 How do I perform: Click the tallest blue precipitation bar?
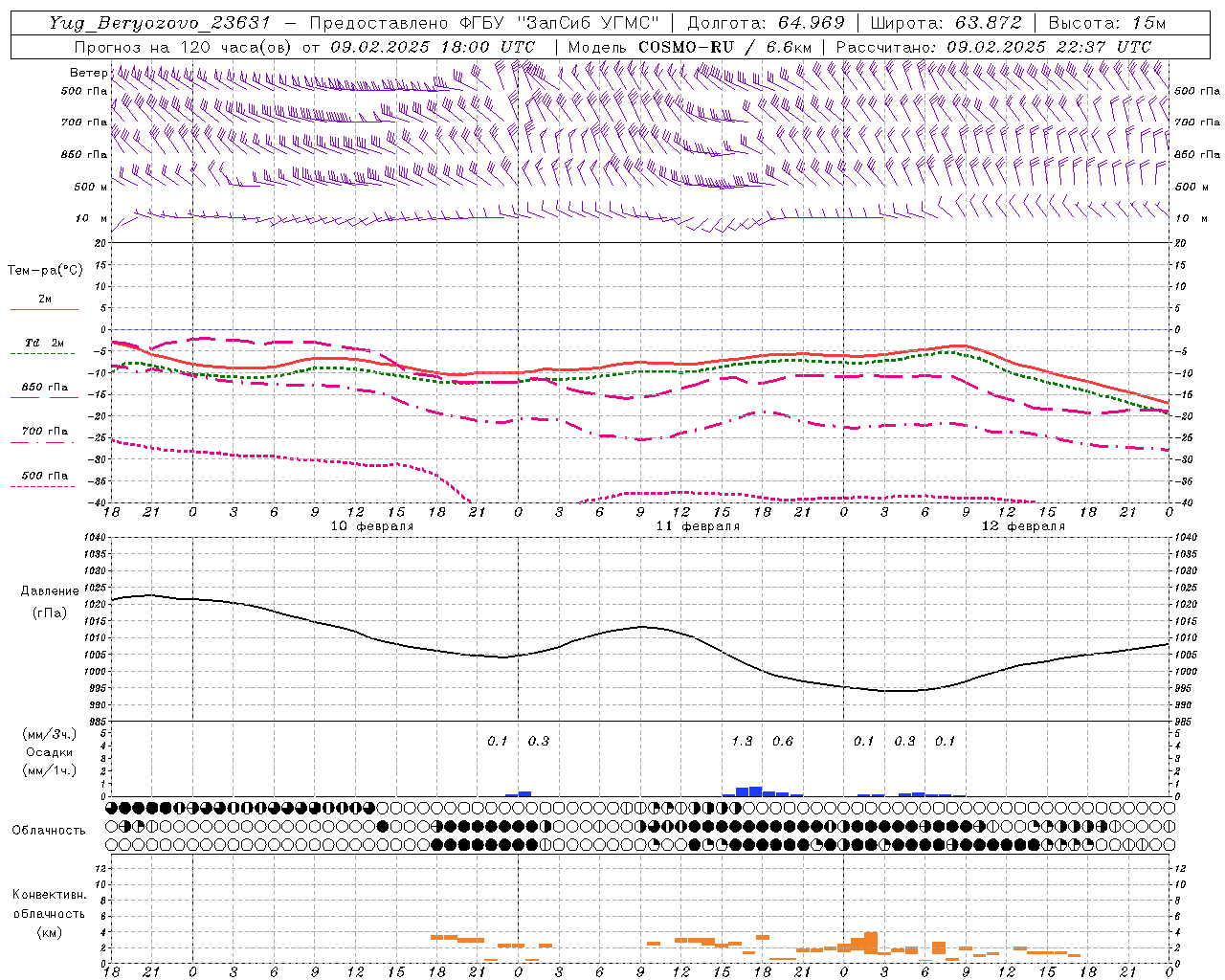[x=755, y=791]
